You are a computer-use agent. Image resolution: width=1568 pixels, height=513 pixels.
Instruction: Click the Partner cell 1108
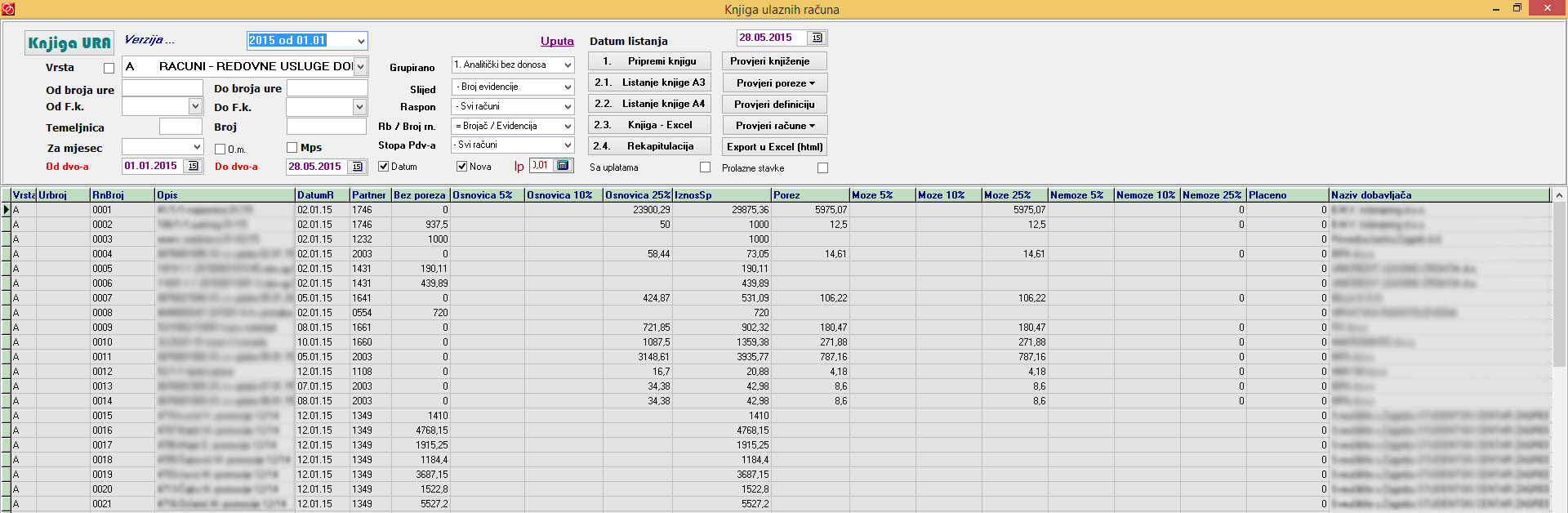tap(371, 372)
